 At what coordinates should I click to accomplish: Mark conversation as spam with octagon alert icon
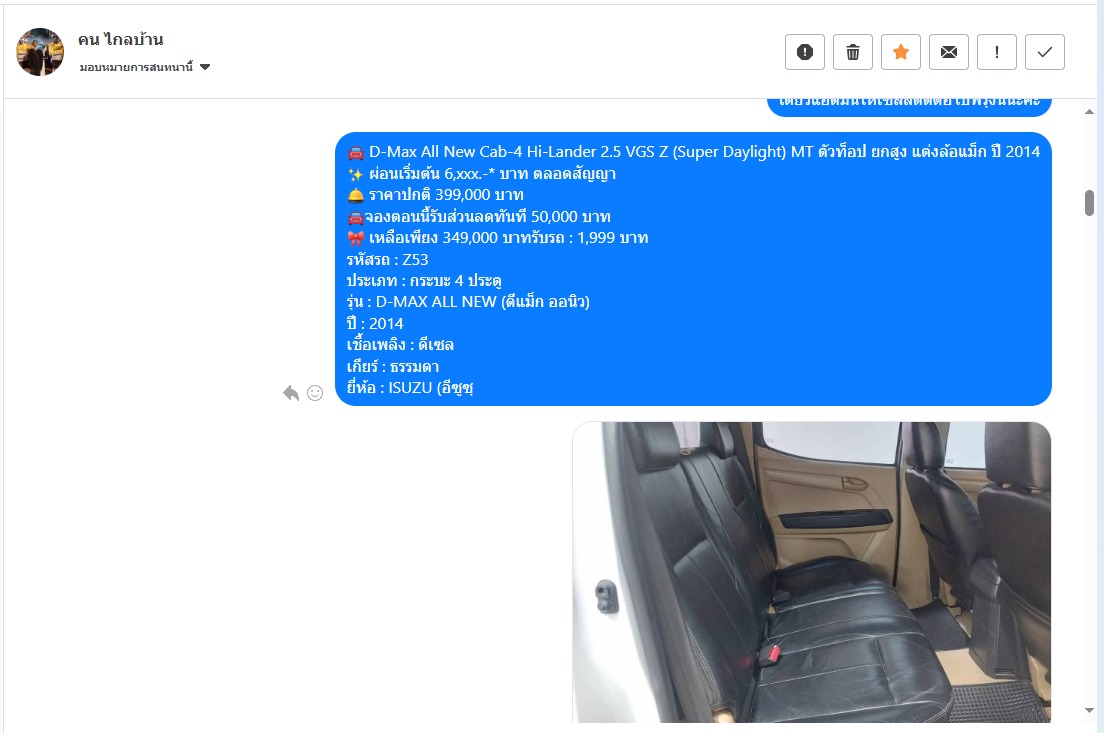tap(805, 52)
